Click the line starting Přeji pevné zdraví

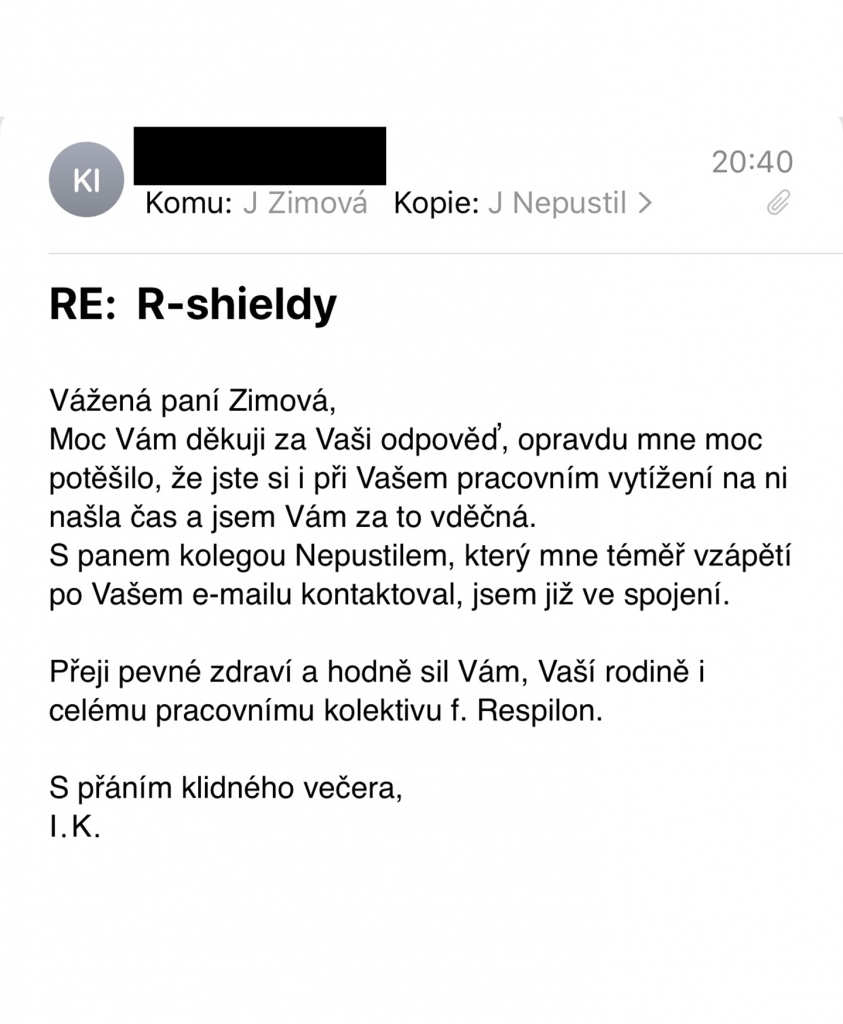[x=377, y=672]
